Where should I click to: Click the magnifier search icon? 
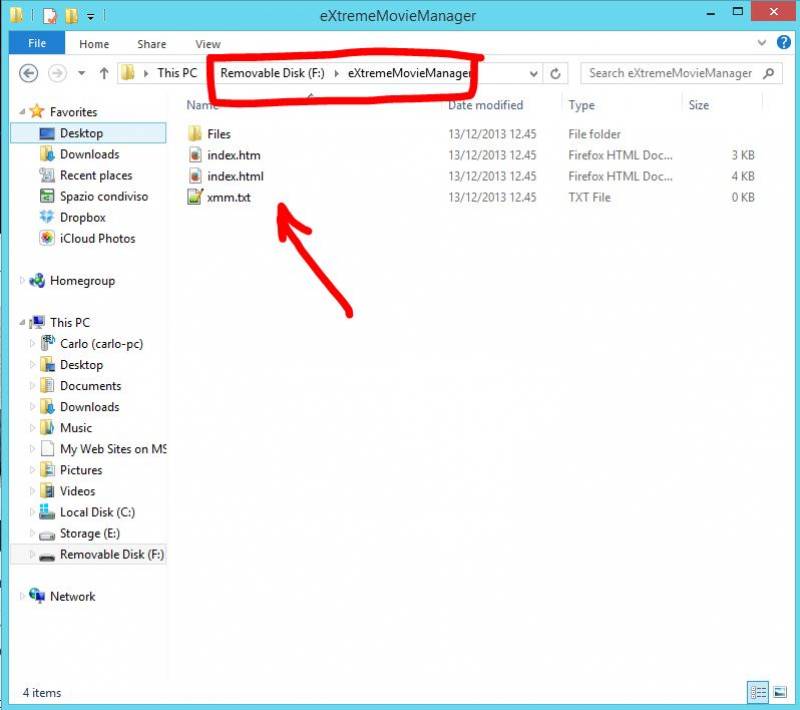point(769,73)
